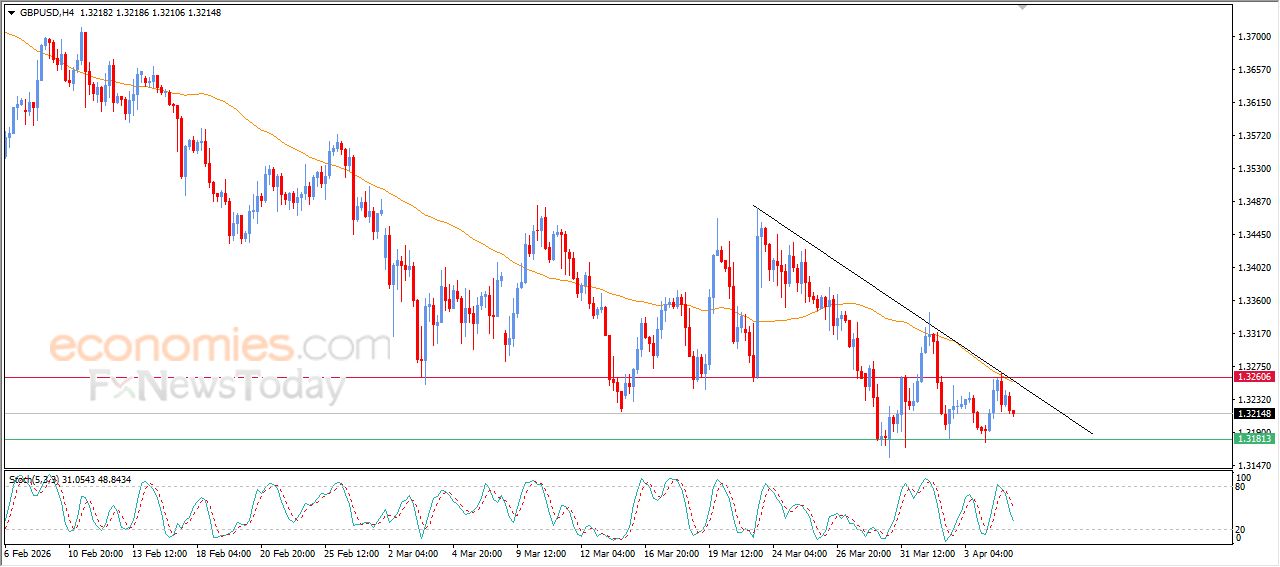The image size is (1280, 567).
Task: Click the red 1.32606 price label
Action: (x=1253, y=377)
